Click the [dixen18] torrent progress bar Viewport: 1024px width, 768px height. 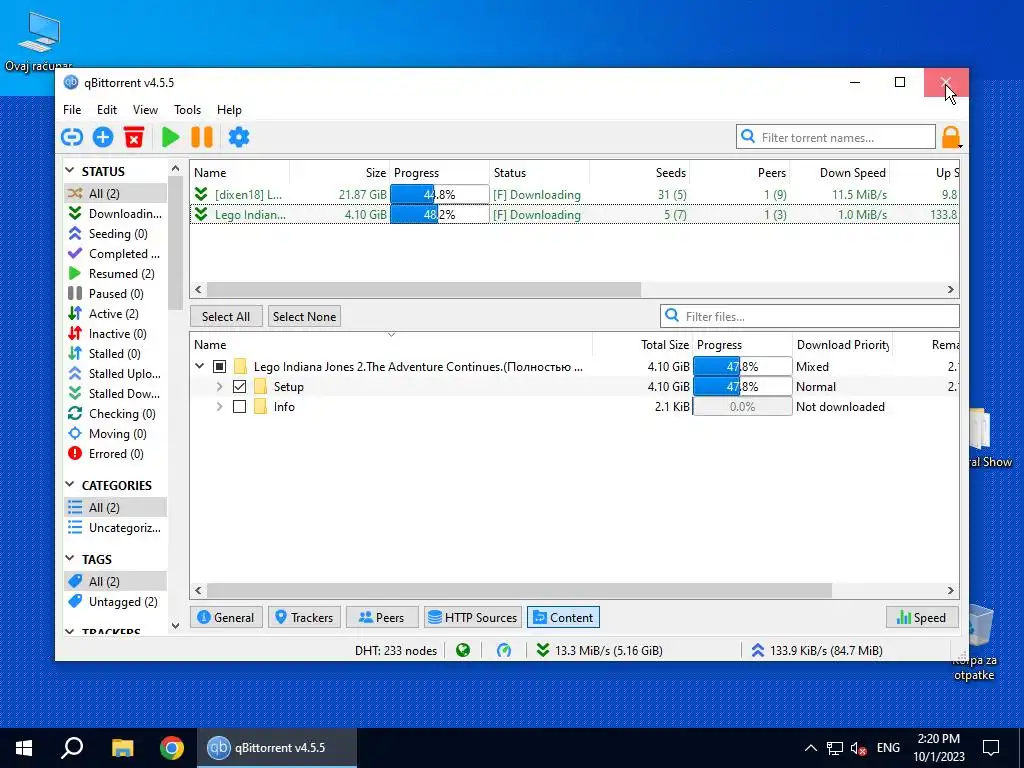click(440, 195)
